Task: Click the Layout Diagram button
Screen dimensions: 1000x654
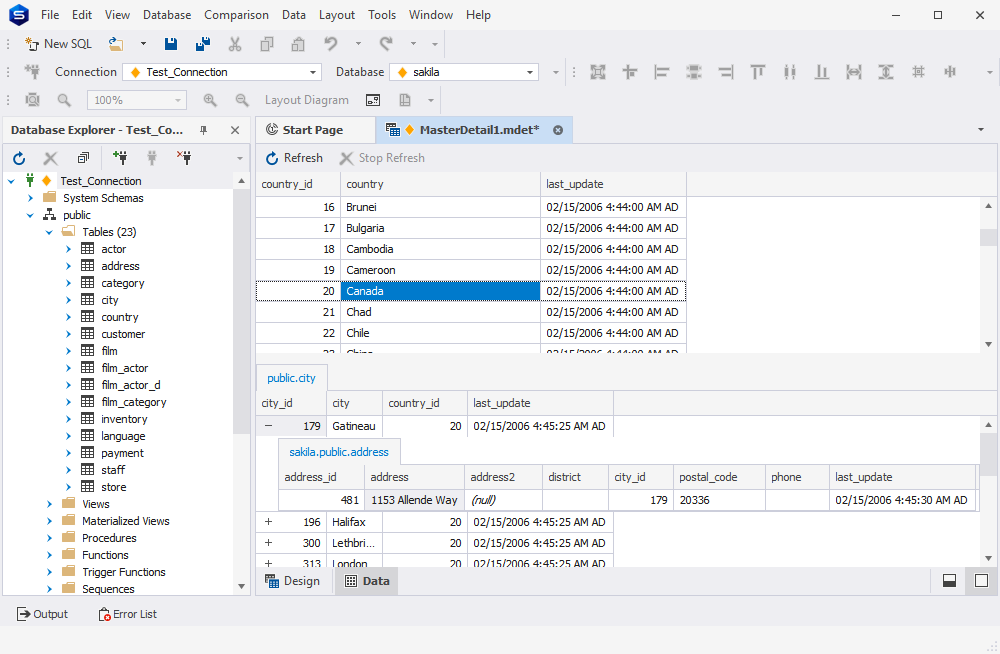Action: (x=307, y=100)
